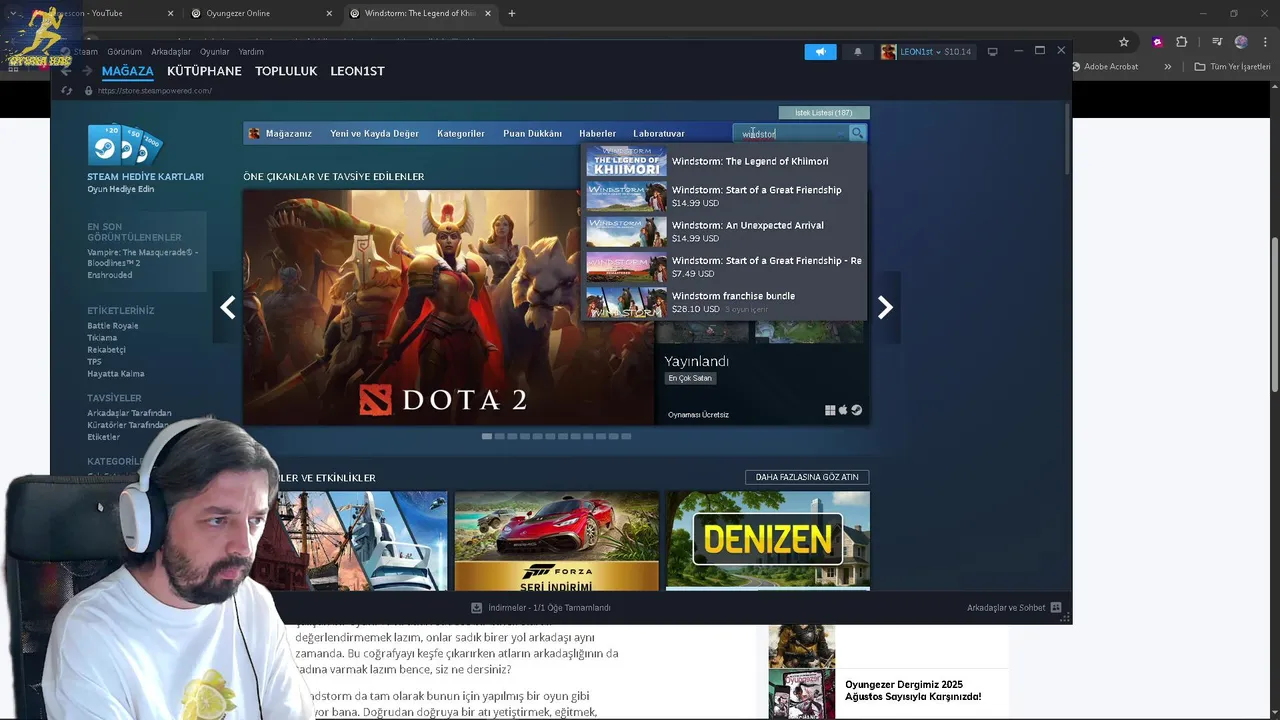Select the first carousel page dot
Image resolution: width=1280 pixels, height=720 pixels.
(x=487, y=436)
